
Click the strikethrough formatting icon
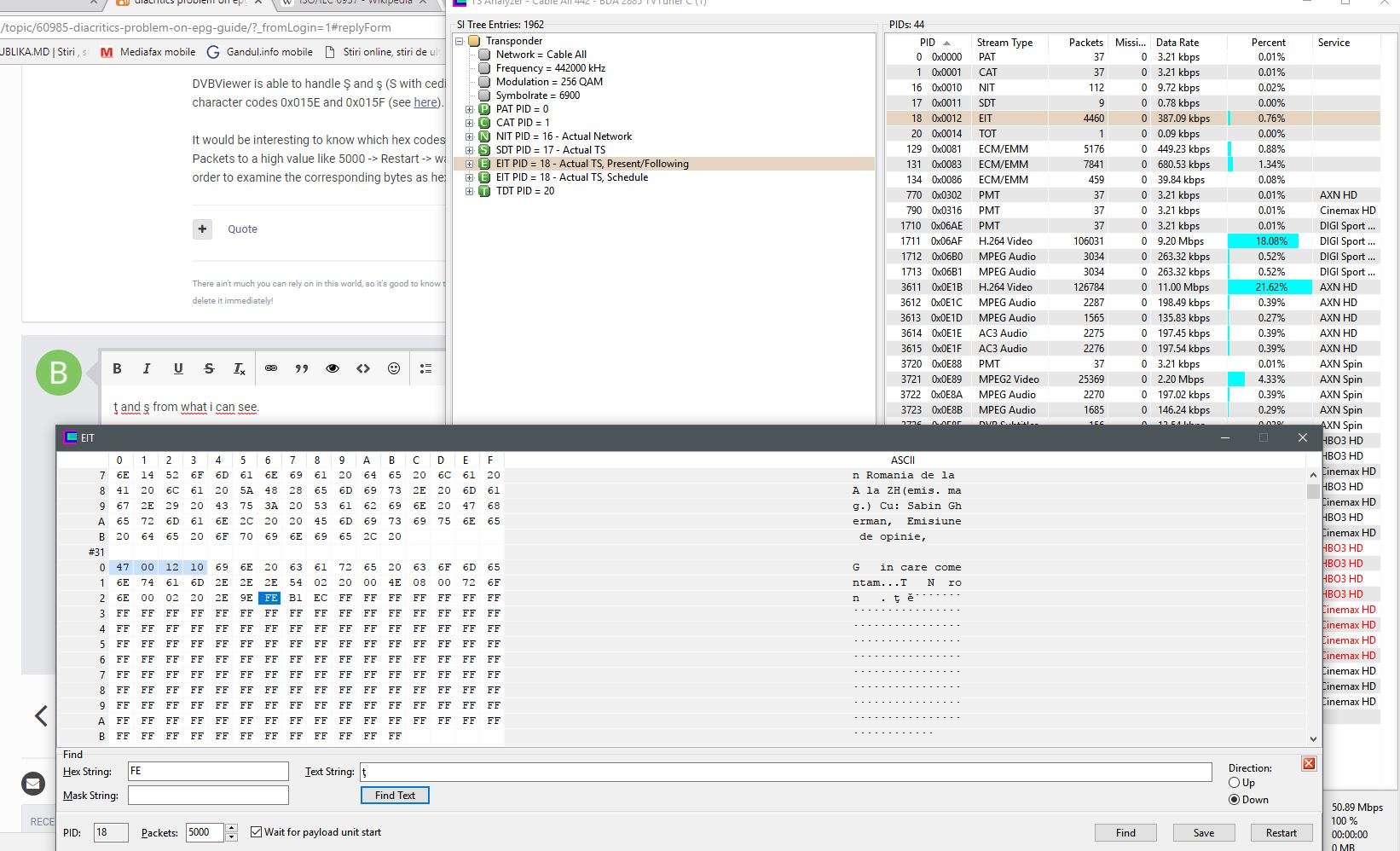(209, 368)
